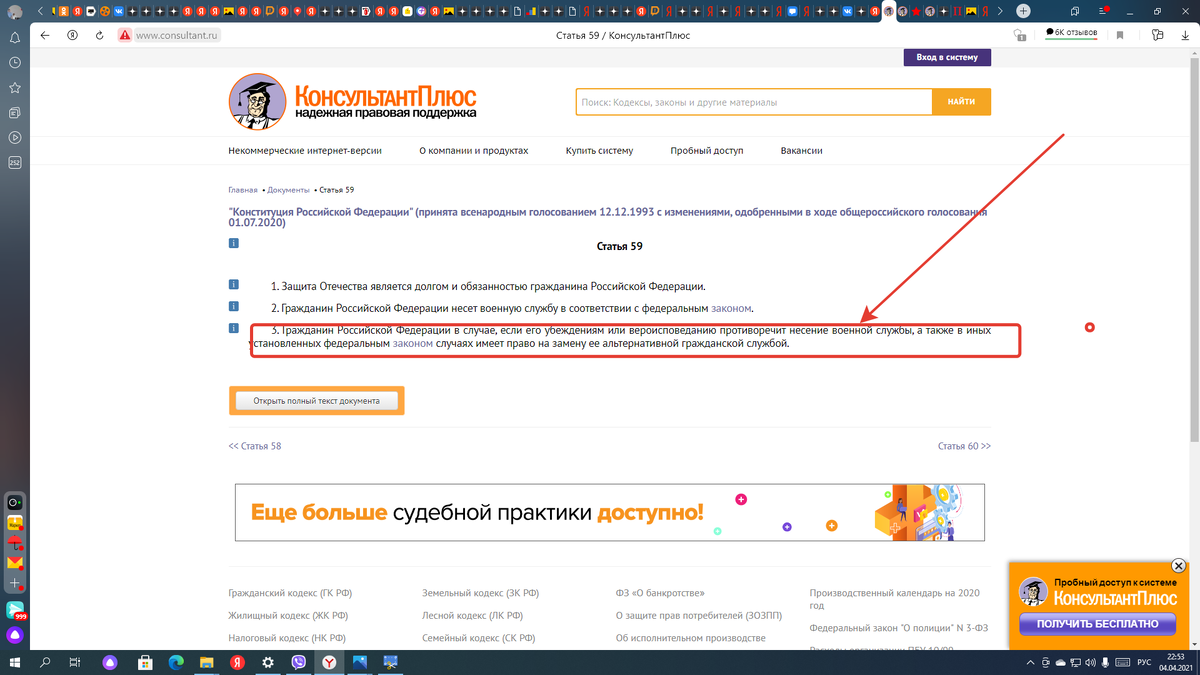Viewport: 1200px width, 675px height.
Task: Click the plus icon in the left sidebar
Action: click(x=15, y=582)
